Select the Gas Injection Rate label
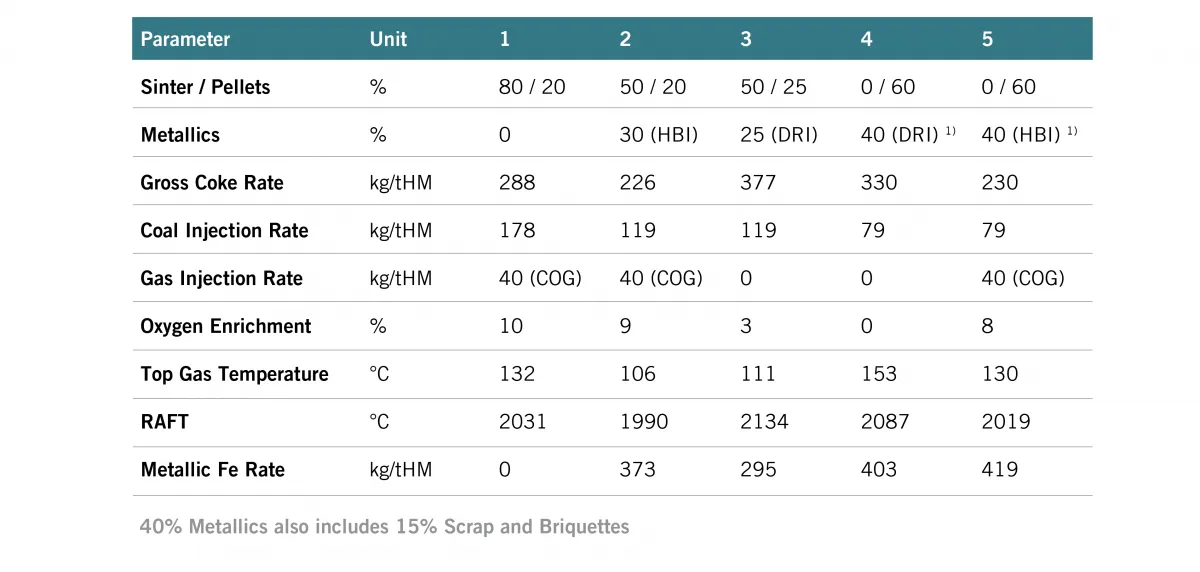This screenshot has height=572, width=1200. (221, 279)
